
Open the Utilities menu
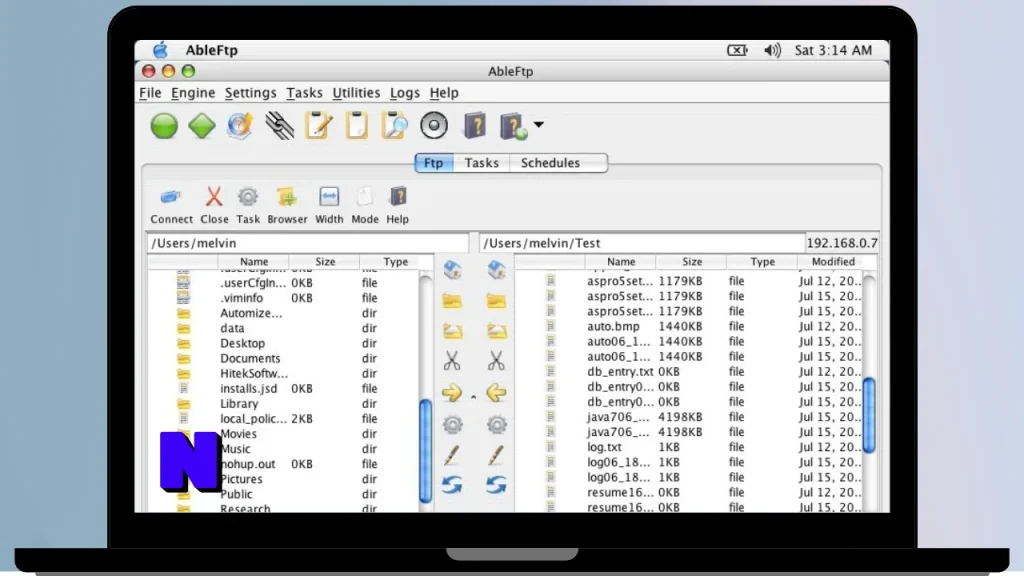click(x=356, y=93)
